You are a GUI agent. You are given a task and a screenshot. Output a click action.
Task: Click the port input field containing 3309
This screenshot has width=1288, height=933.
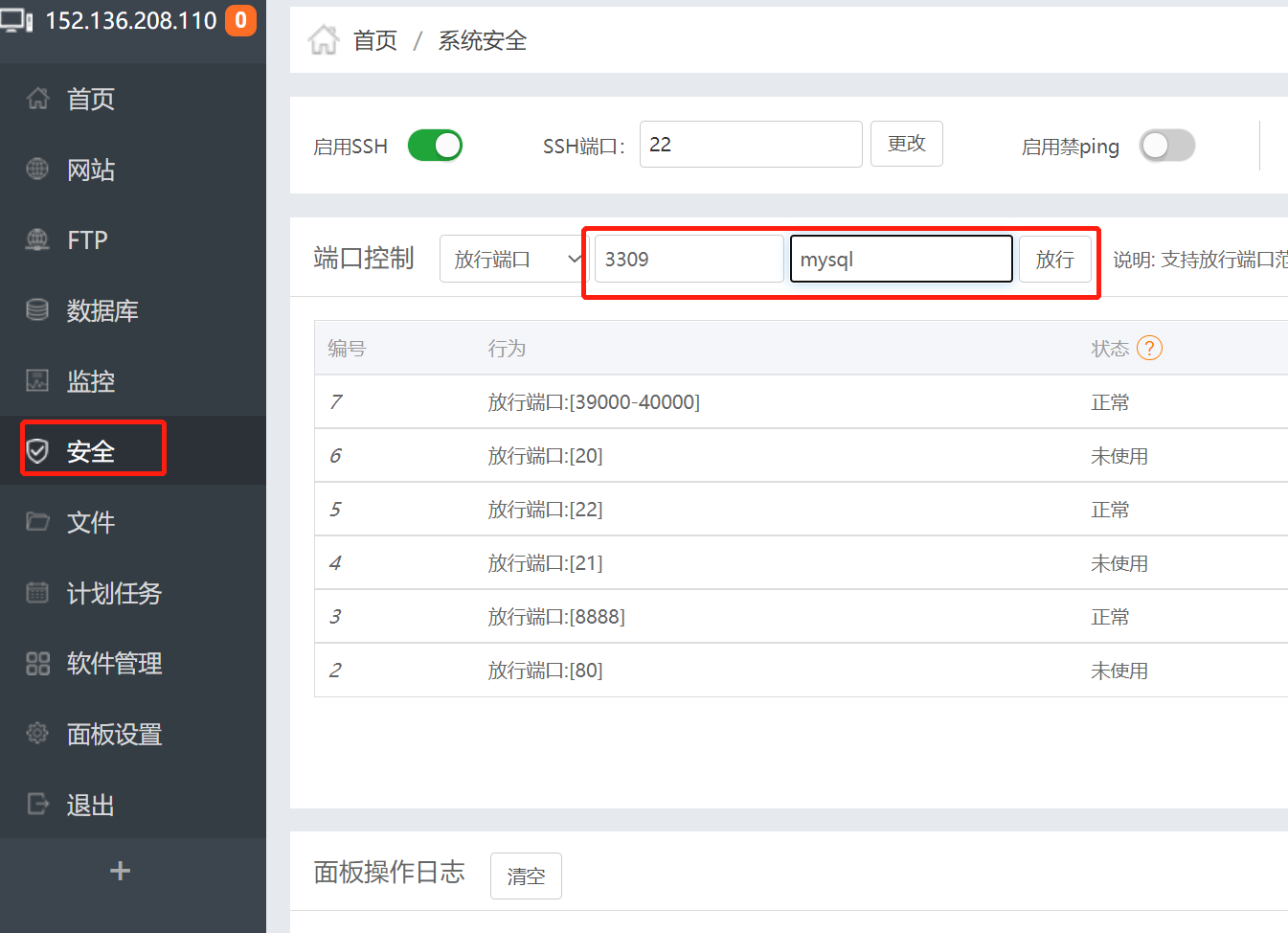[689, 259]
